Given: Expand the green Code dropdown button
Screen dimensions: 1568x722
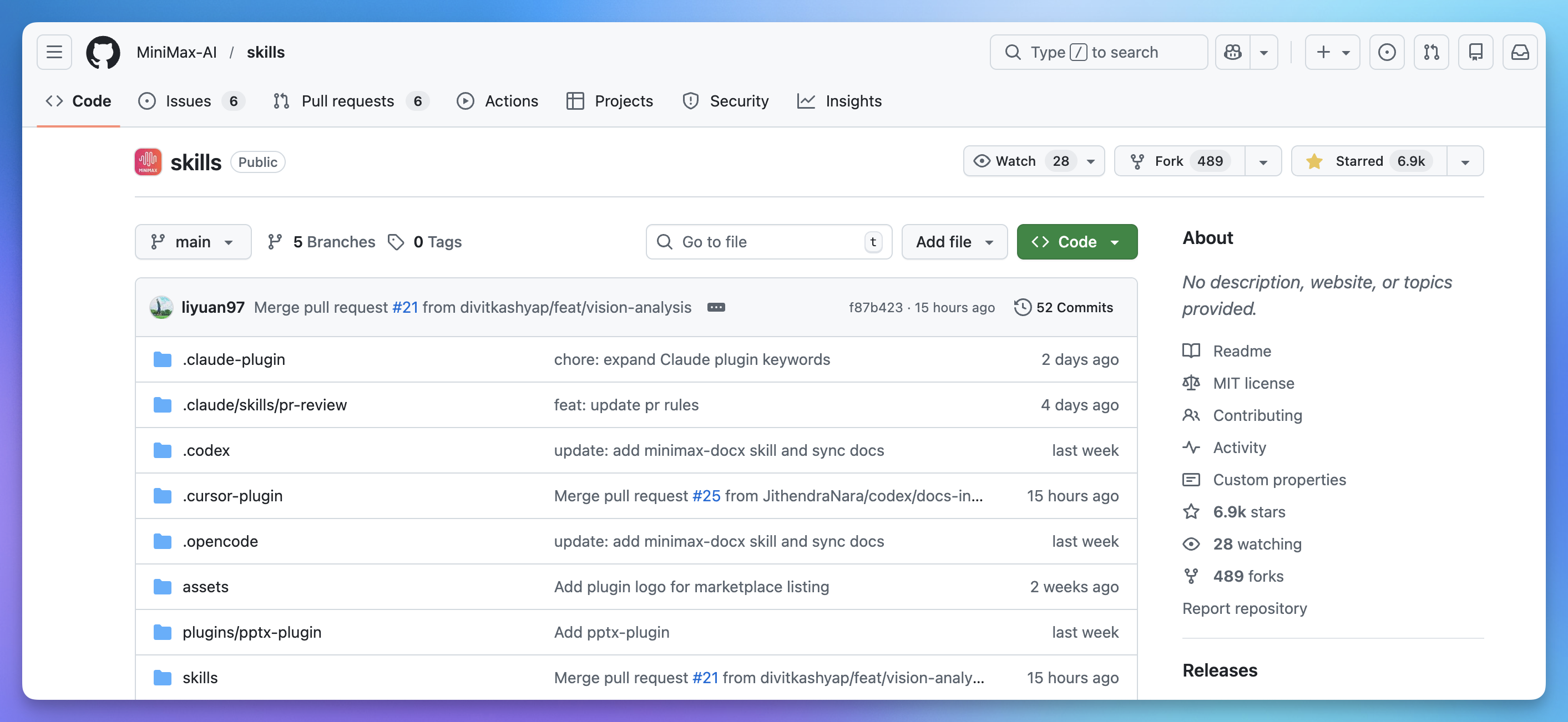Looking at the screenshot, I should (1076, 242).
